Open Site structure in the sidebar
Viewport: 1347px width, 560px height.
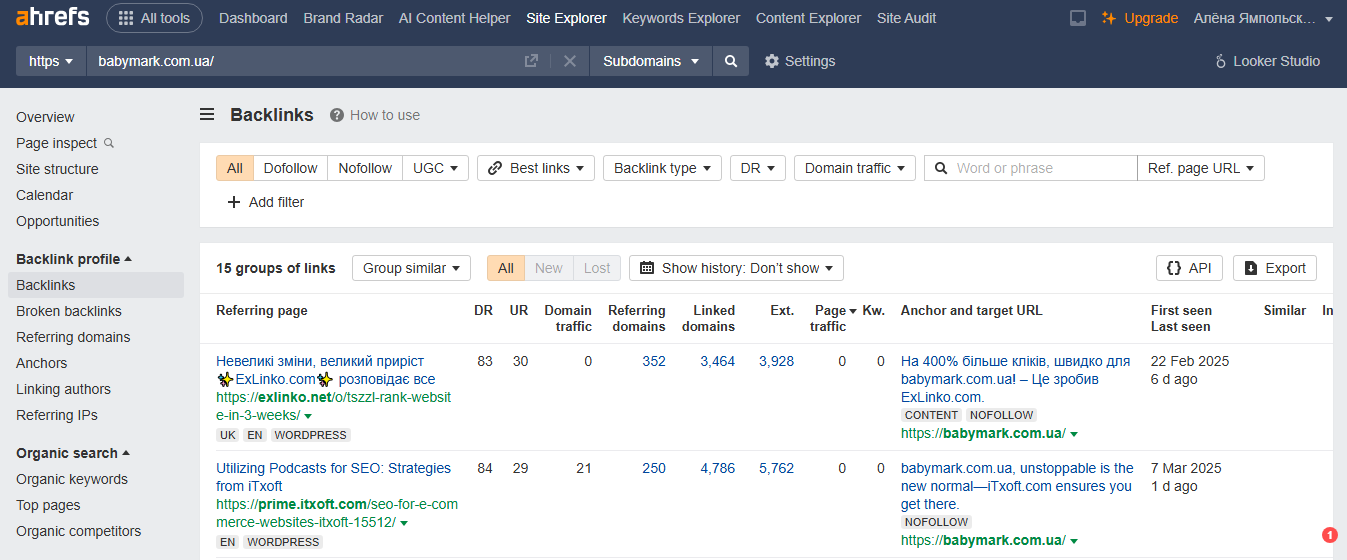57,169
